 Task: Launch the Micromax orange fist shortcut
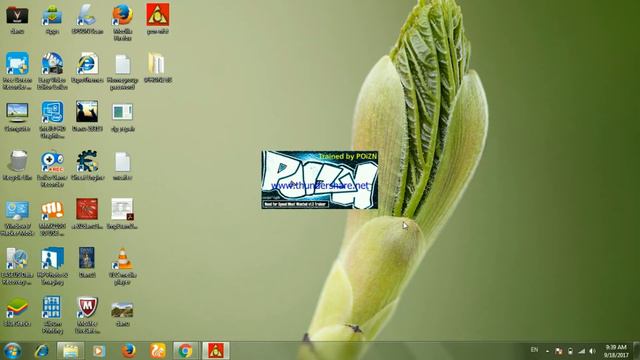point(52,210)
